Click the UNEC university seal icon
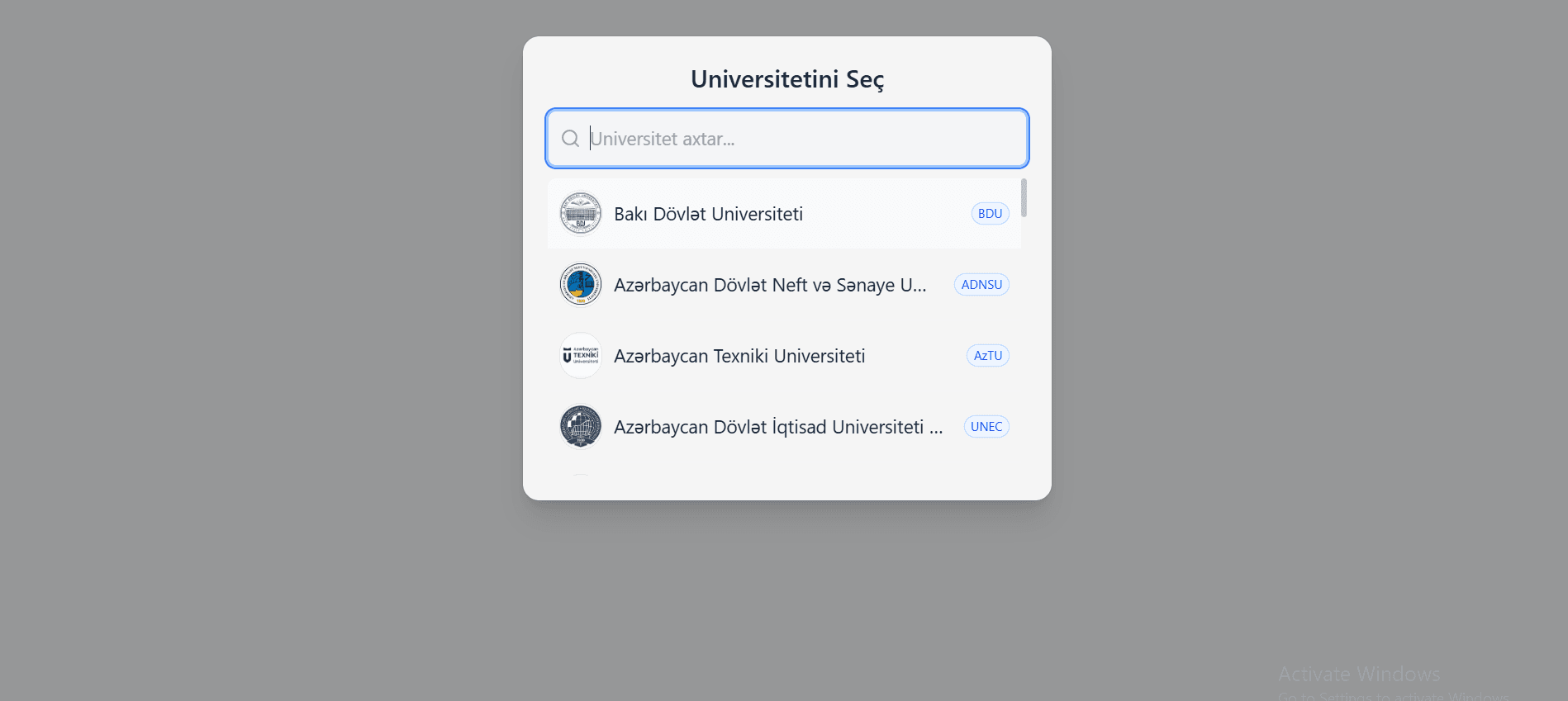 [x=580, y=426]
